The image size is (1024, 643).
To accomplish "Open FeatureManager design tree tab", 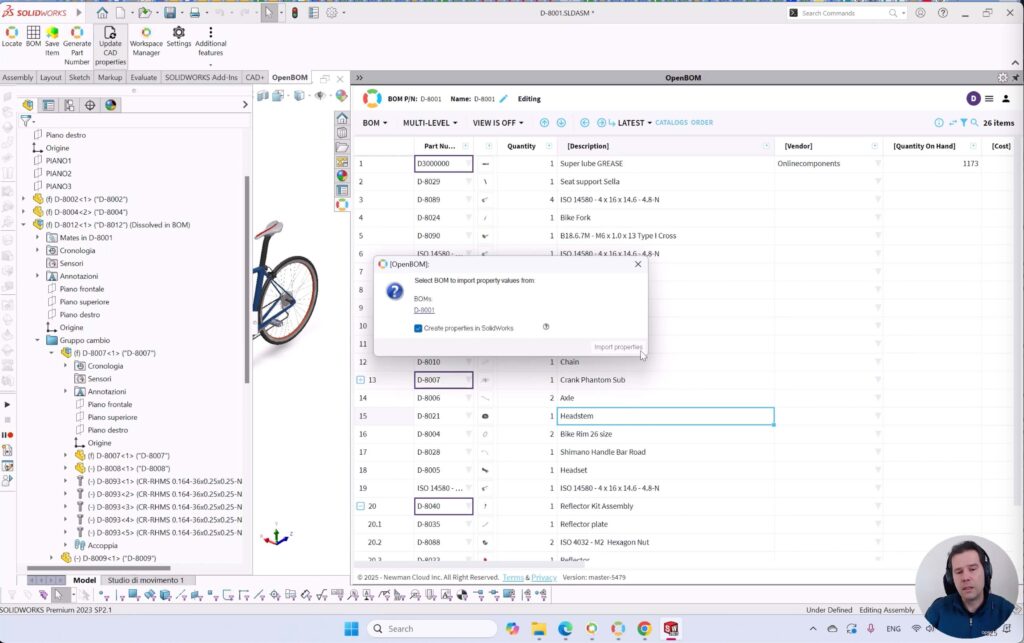I will coord(27,104).
